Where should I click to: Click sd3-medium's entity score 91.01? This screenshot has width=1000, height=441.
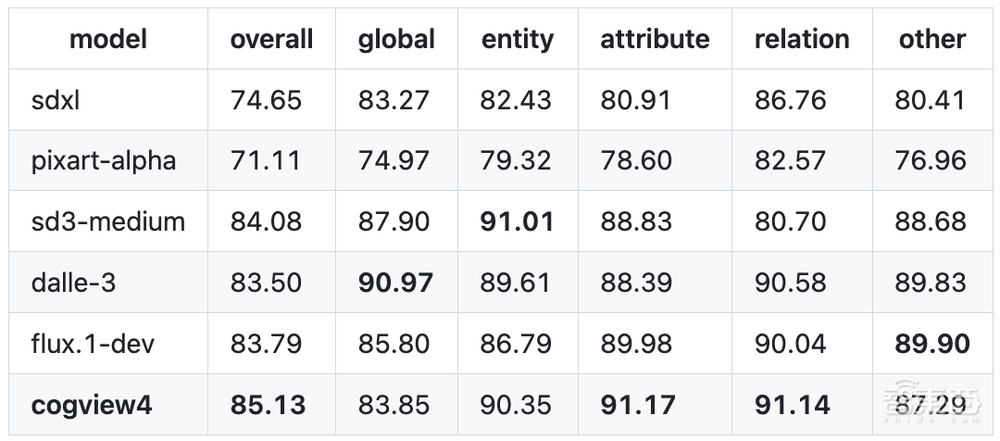[x=517, y=222]
